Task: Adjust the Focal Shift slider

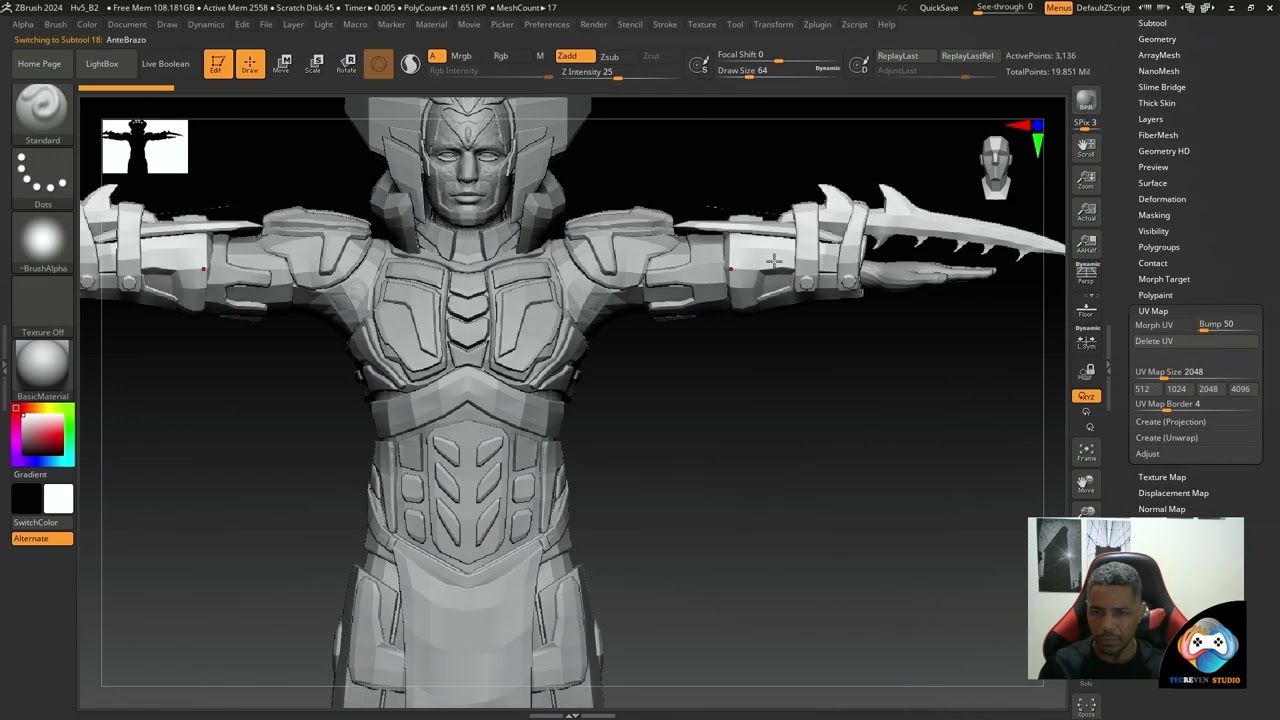Action: [764, 56]
